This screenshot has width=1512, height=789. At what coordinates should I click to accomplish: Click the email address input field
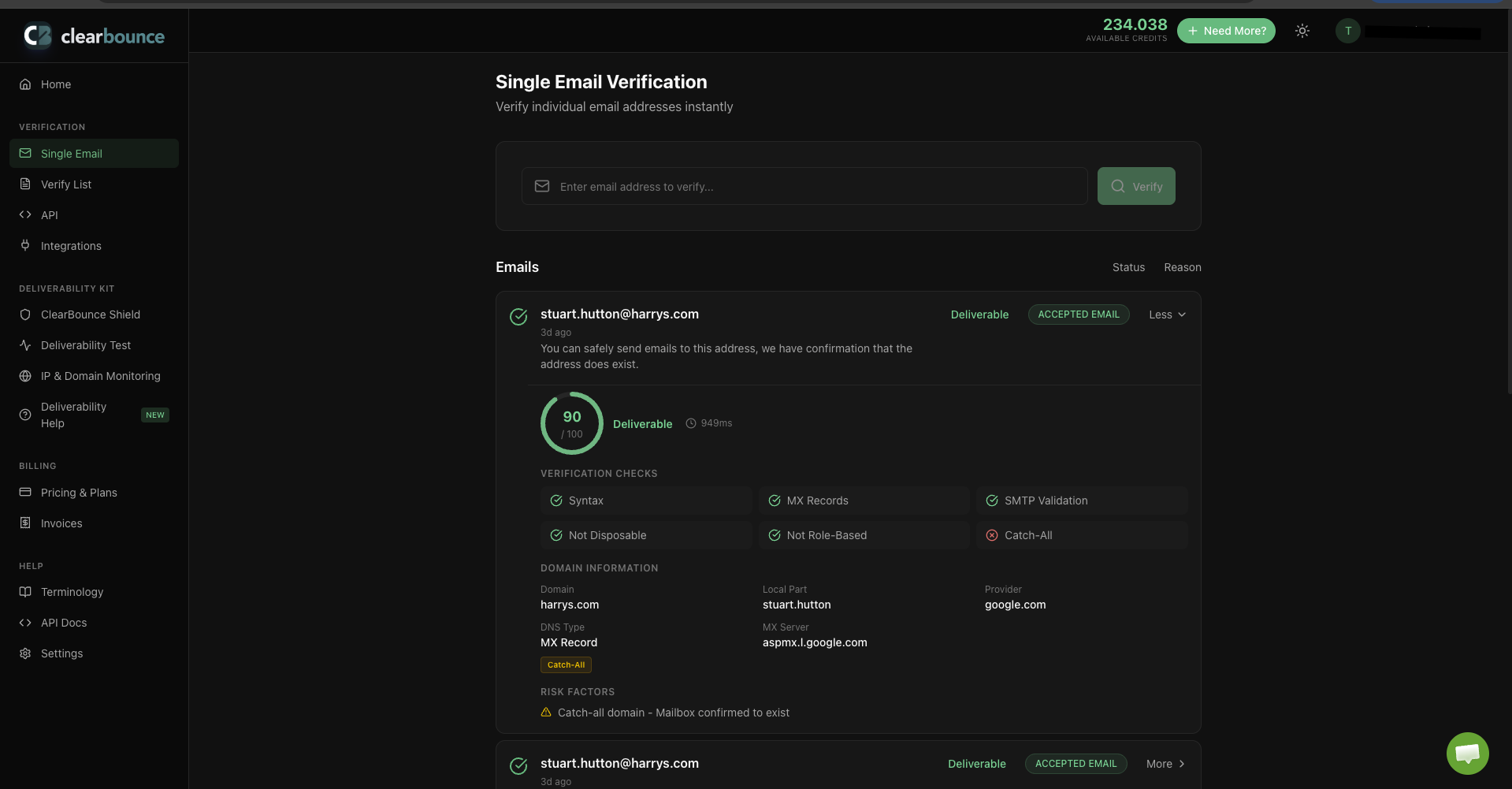pos(804,187)
